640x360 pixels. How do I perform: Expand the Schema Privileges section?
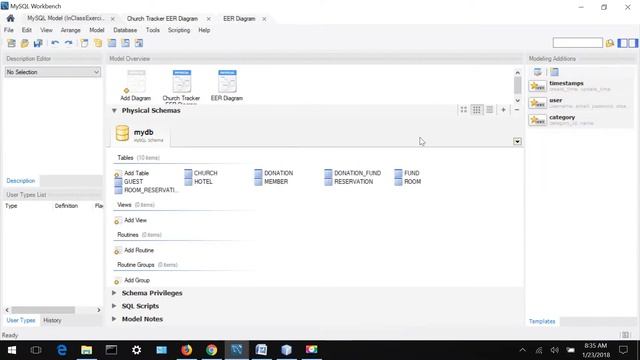pyautogui.click(x=114, y=293)
